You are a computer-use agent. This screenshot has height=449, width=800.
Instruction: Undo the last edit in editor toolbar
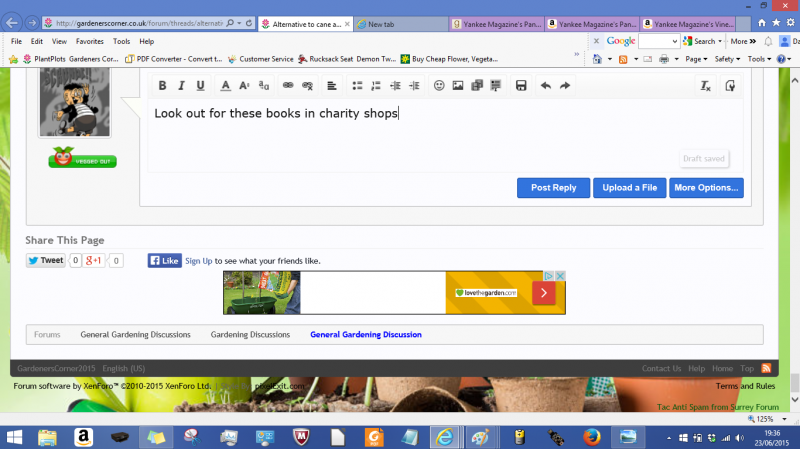545,86
